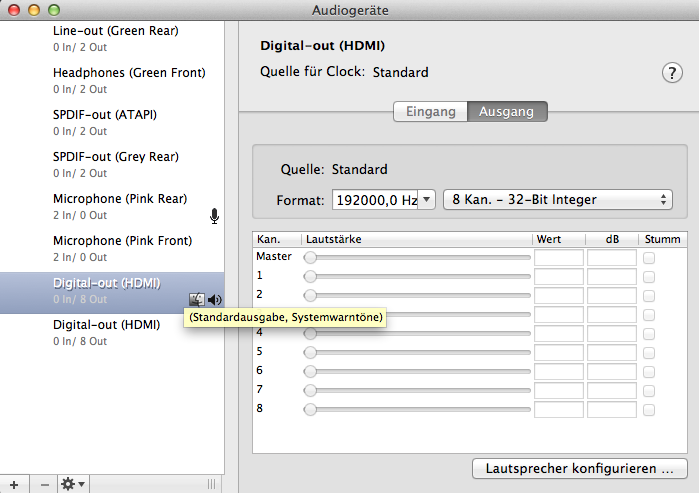Screen dimensions: 699x493
Task: Click the dB column header
Action: (x=612, y=239)
